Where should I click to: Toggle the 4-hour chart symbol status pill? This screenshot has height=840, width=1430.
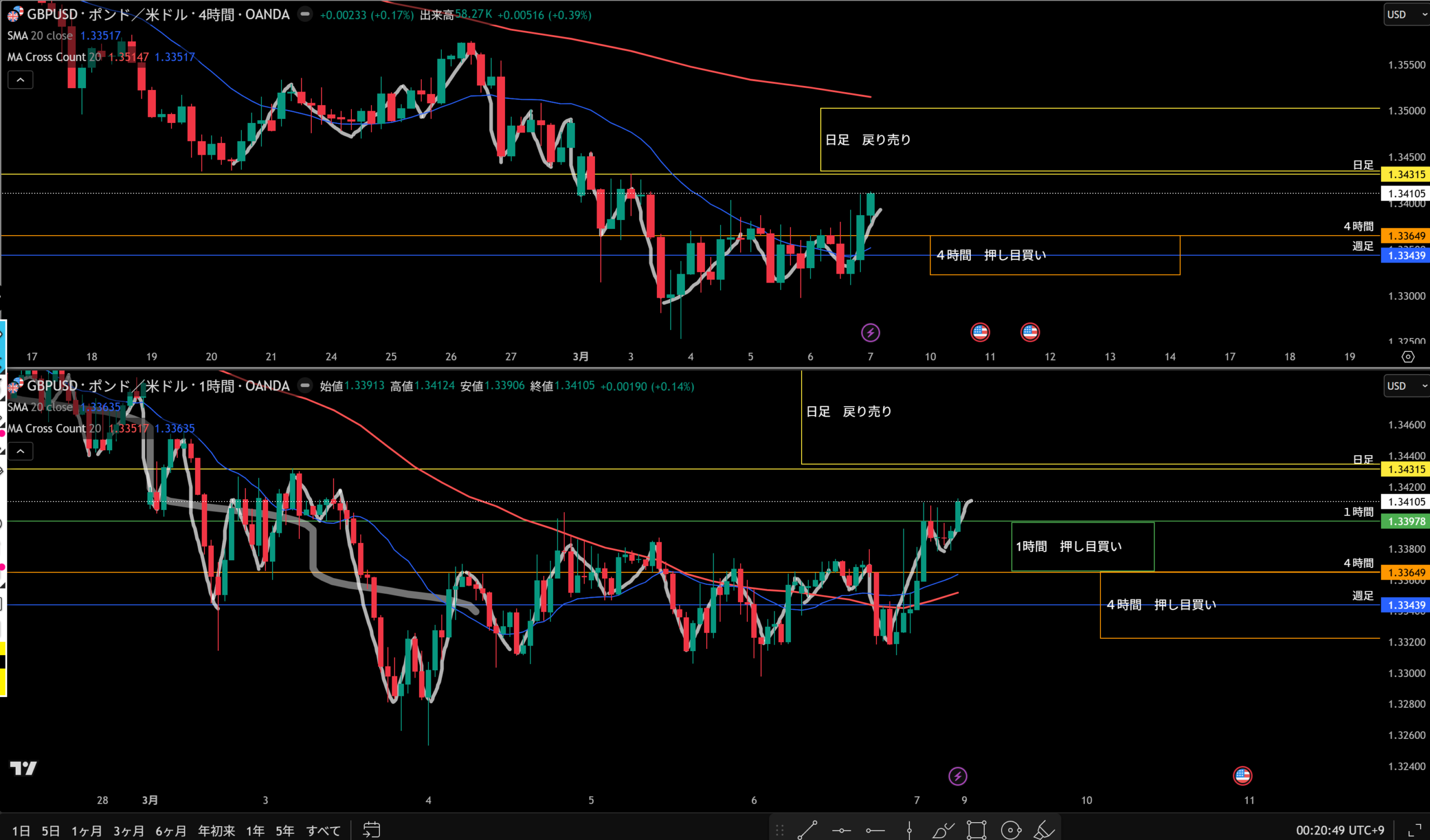coord(305,14)
